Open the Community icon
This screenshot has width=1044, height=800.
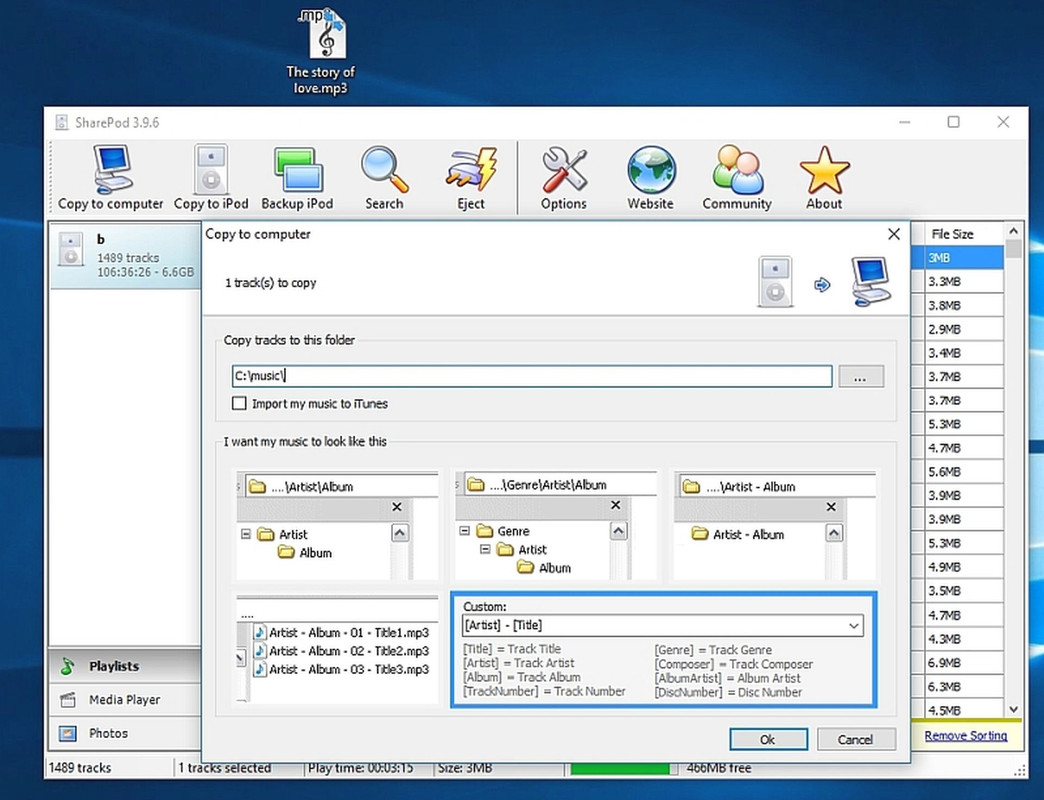737,178
